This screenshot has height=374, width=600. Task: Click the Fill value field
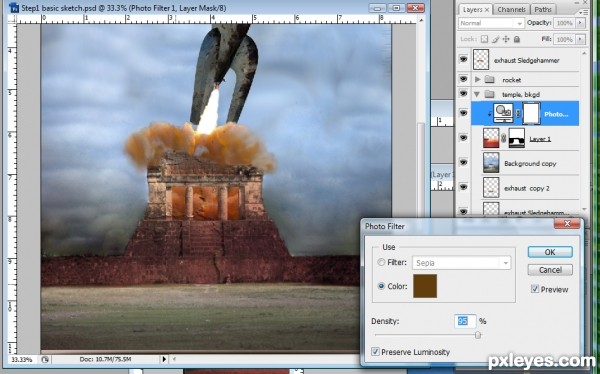tap(564, 39)
